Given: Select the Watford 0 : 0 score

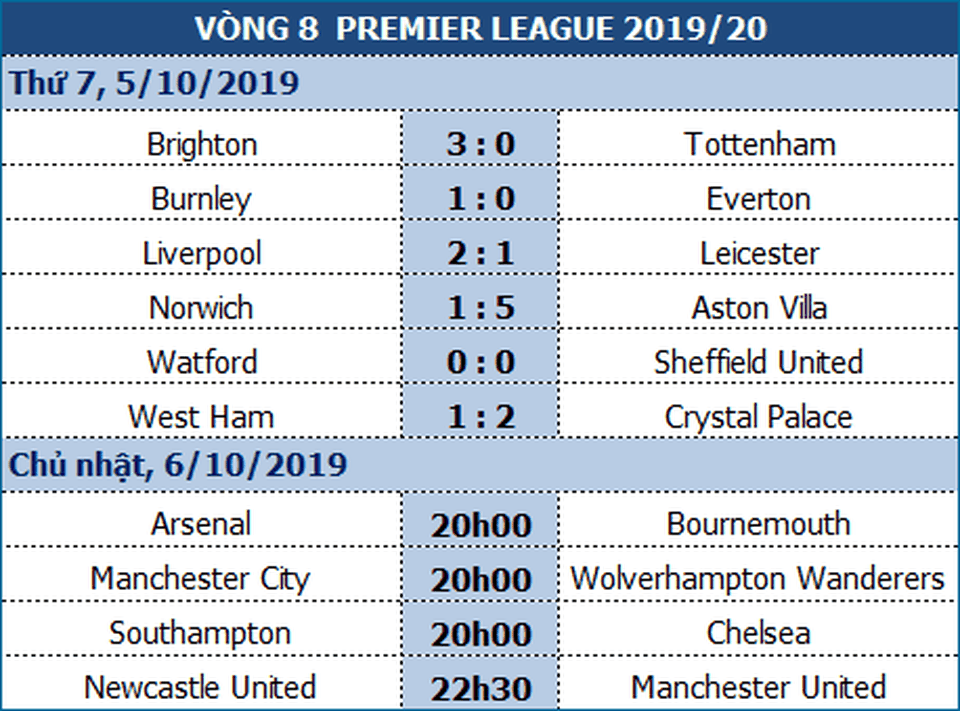Looking at the screenshot, I should coord(480,361).
